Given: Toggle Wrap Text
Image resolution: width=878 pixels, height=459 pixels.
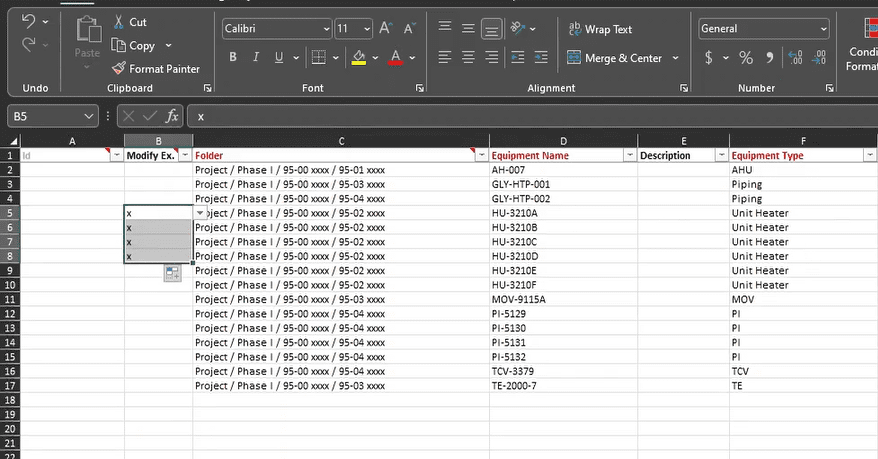Looking at the screenshot, I should coord(600,29).
